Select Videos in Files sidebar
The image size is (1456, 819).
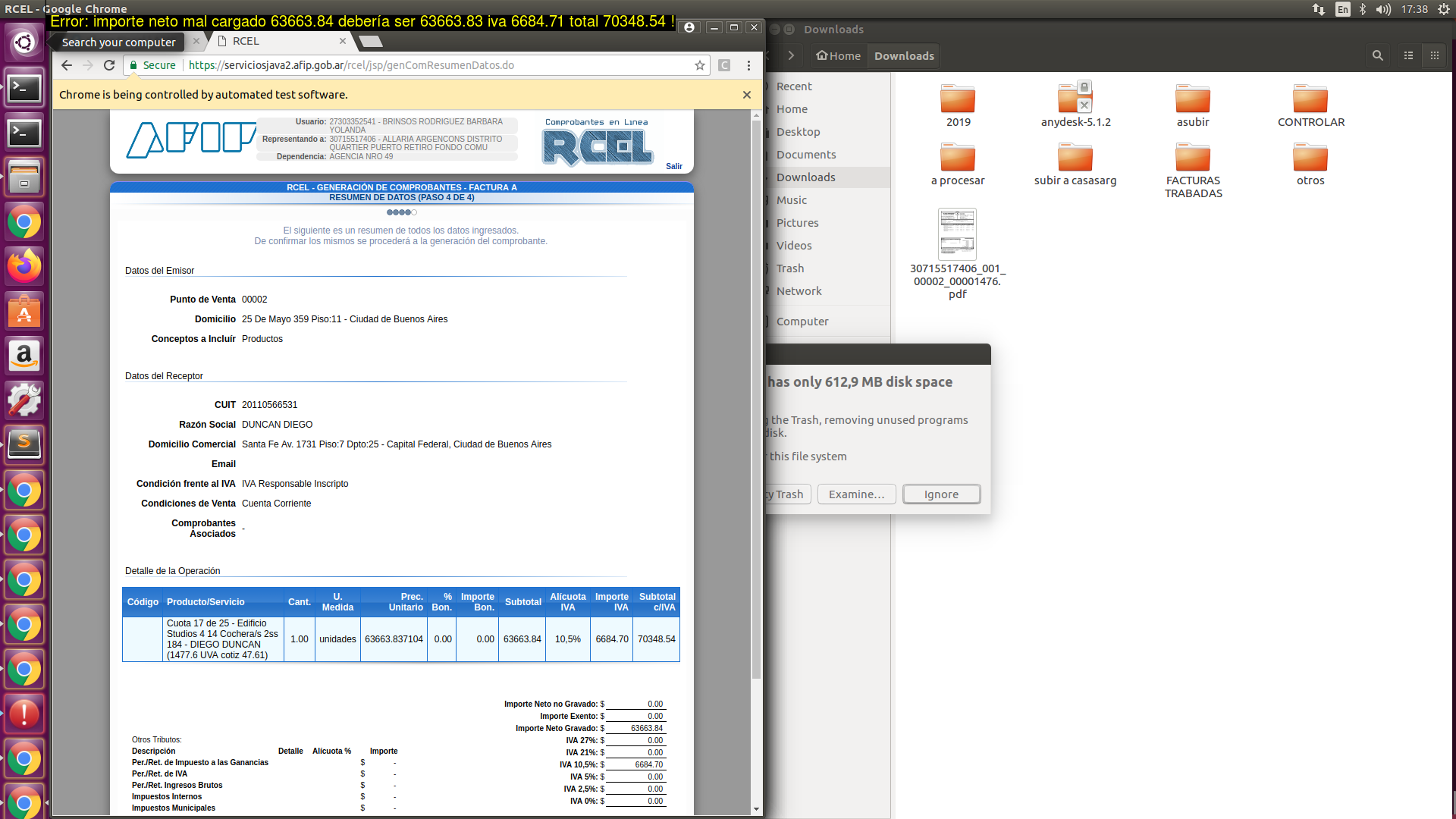794,246
